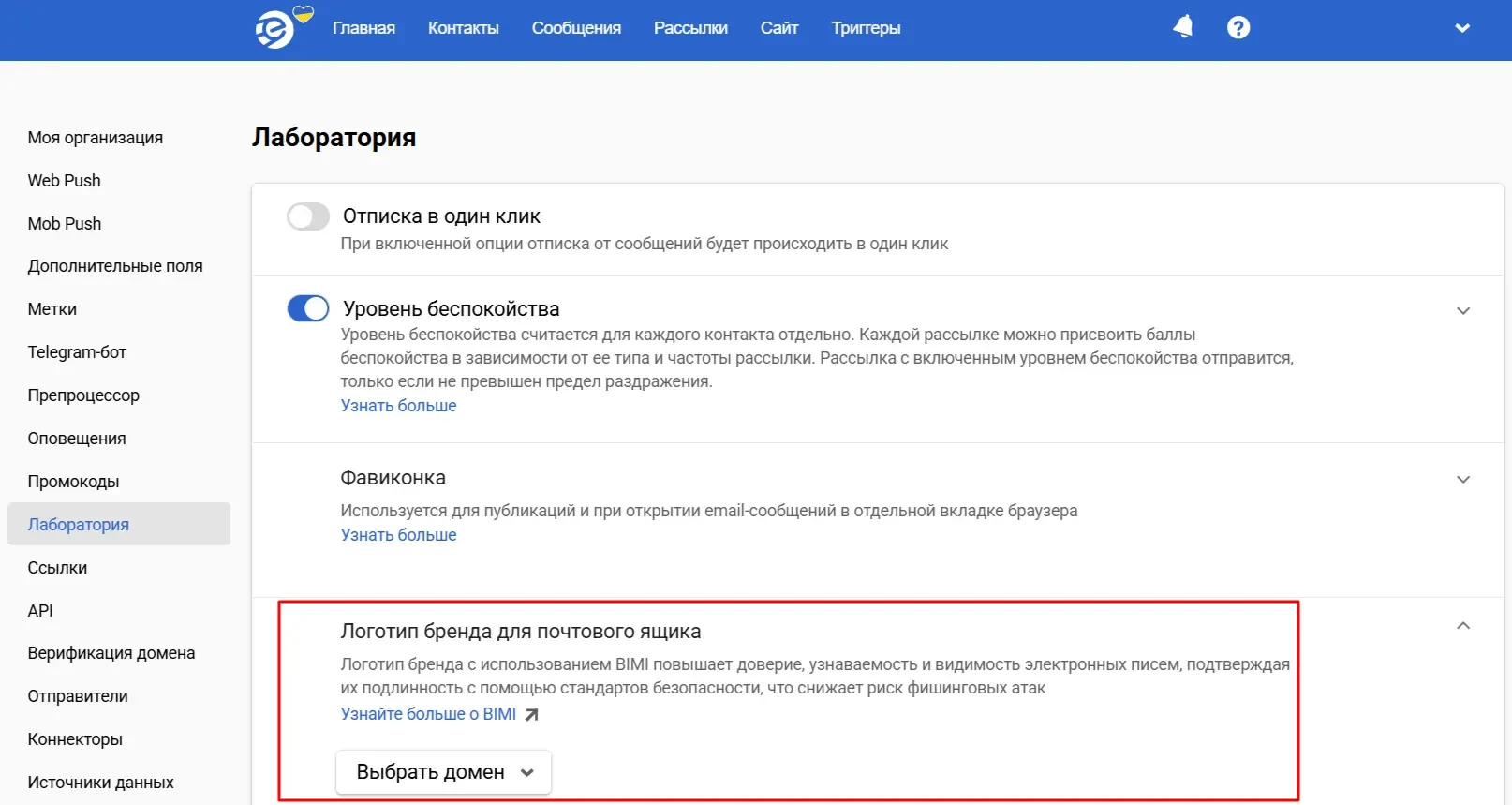This screenshot has height=805, width=1512.
Task: Follow Узнать больше link under Фавиконка
Action: pyautogui.click(x=398, y=535)
